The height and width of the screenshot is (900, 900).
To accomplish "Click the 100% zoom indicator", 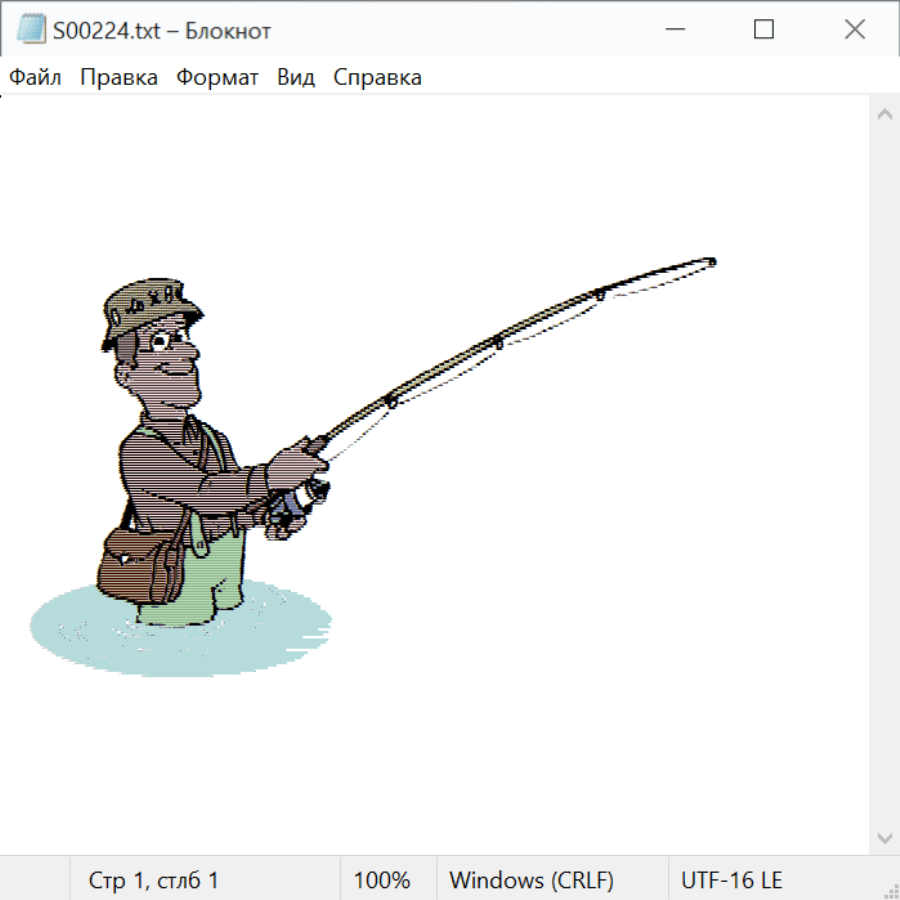I will pyautogui.click(x=382, y=880).
